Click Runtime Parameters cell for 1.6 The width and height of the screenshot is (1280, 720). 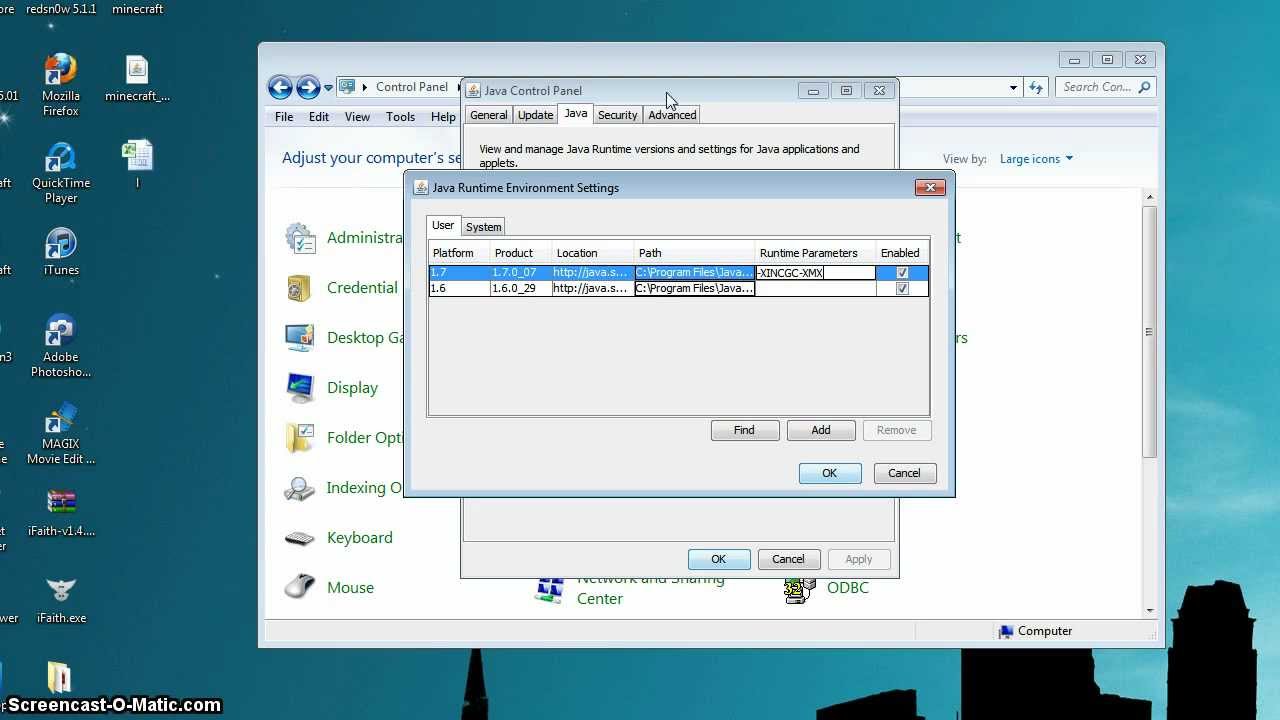click(816, 289)
